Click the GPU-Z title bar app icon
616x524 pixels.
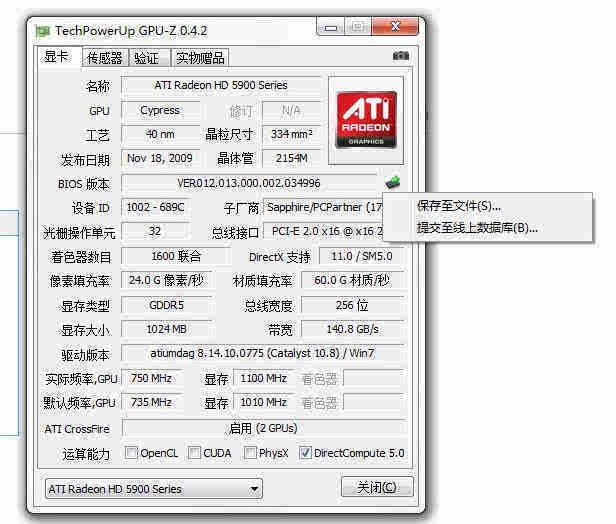pyautogui.click(x=43, y=31)
